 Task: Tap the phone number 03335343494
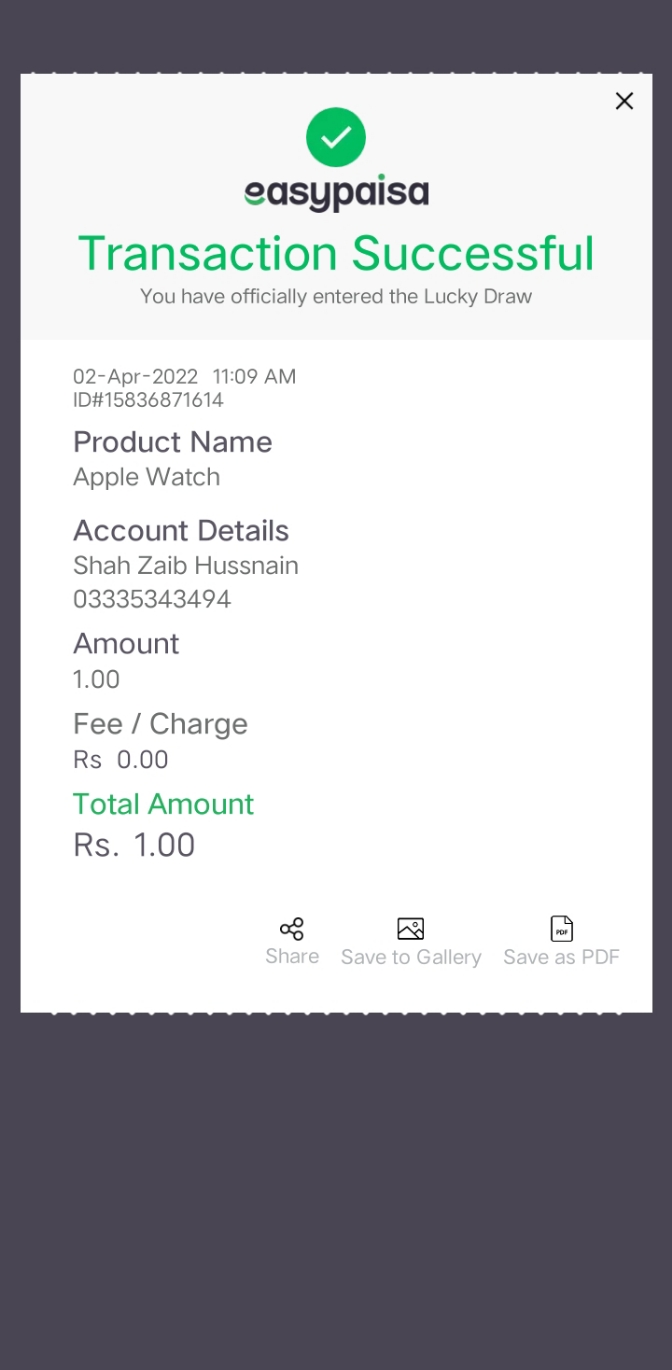pos(152,599)
